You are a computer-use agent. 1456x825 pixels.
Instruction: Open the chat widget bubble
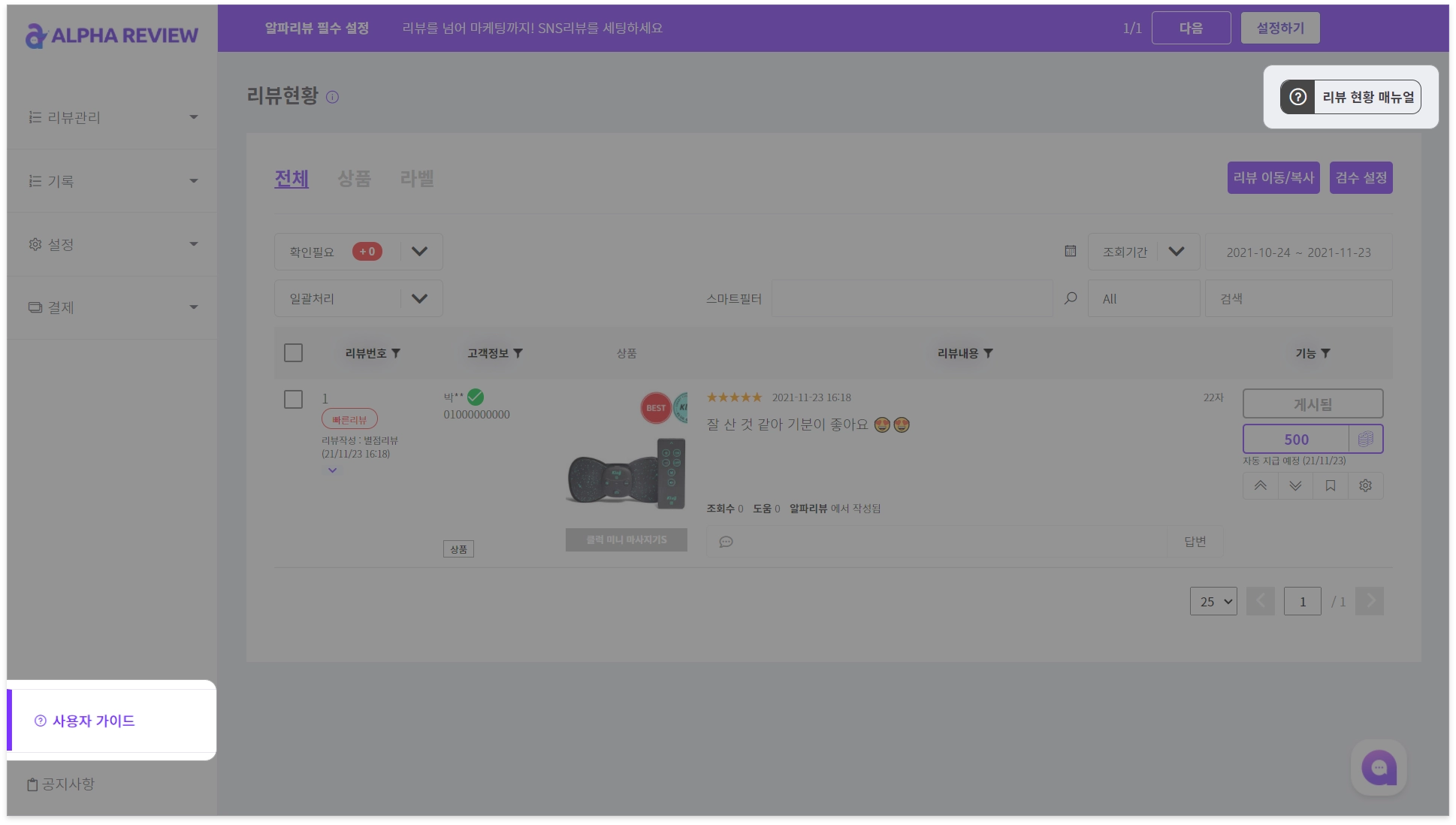tap(1379, 768)
